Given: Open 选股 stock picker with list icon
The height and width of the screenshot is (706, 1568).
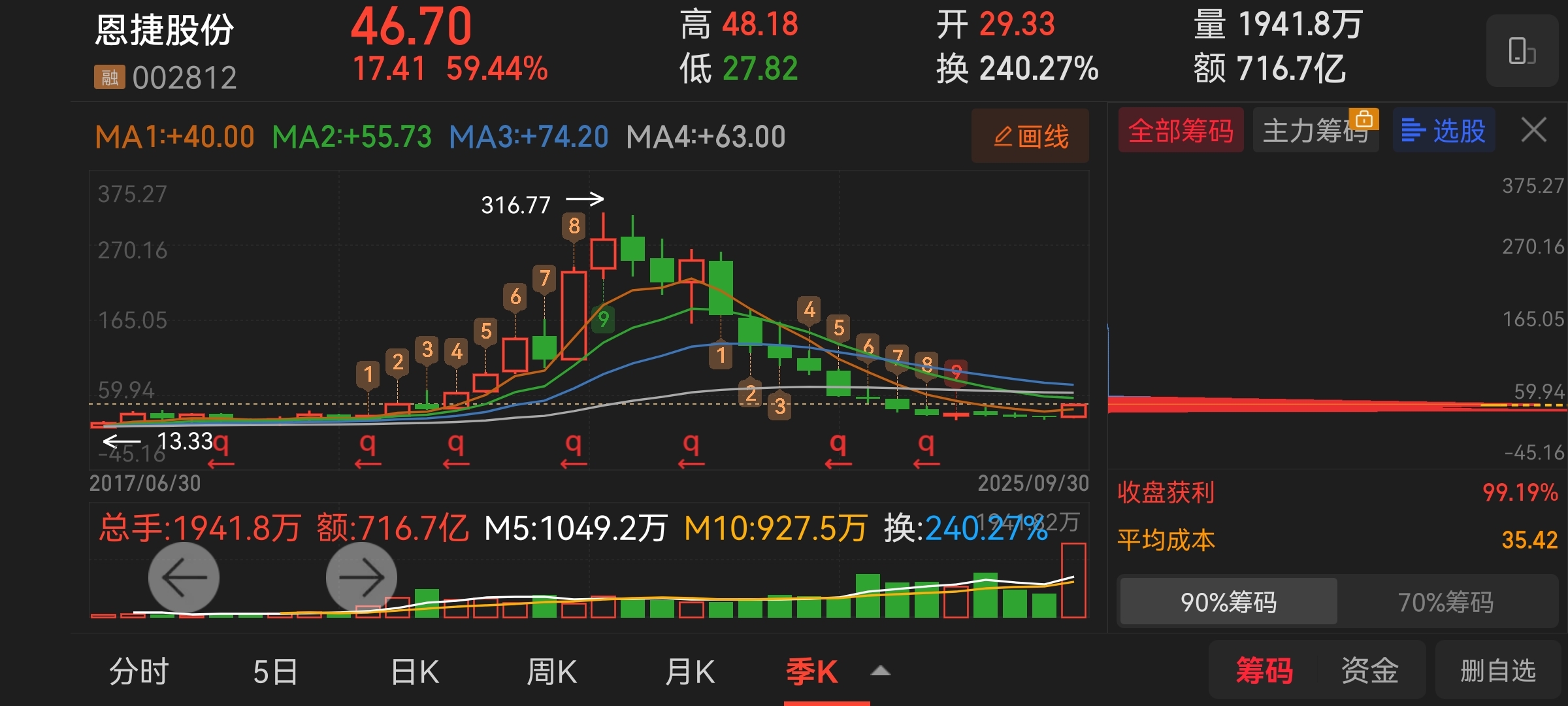Looking at the screenshot, I should pyautogui.click(x=1444, y=130).
